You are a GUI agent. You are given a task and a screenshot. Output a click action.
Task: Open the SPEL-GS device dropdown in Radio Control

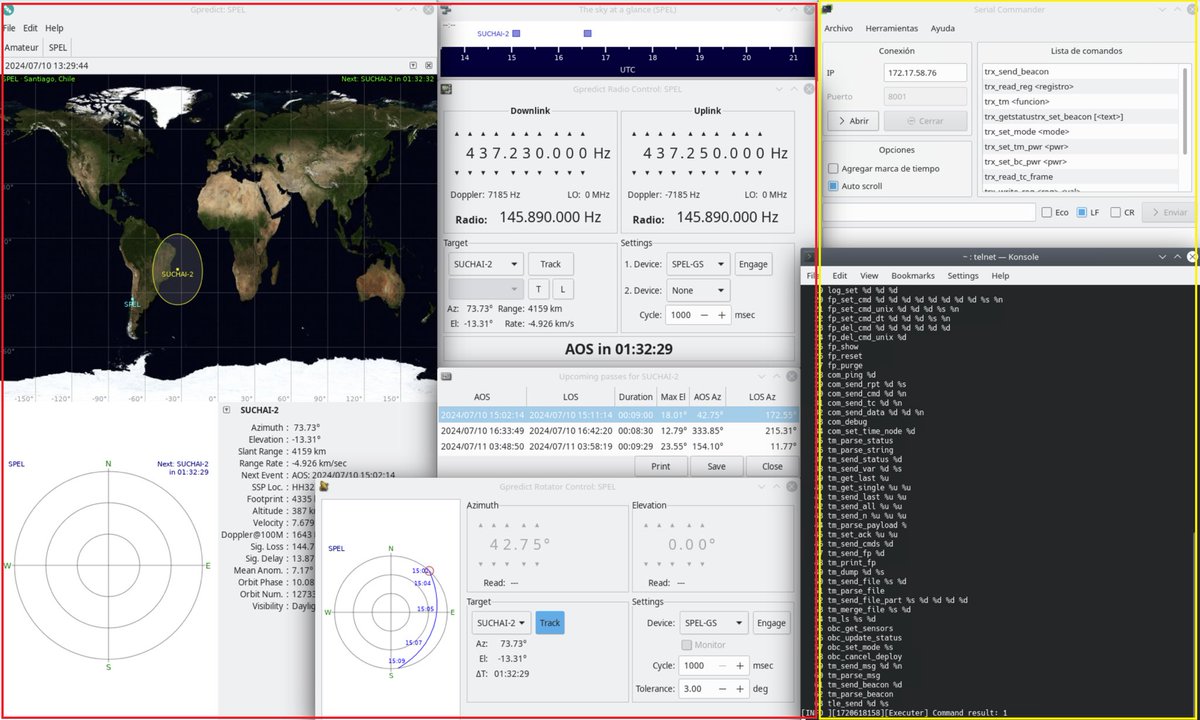pos(696,263)
